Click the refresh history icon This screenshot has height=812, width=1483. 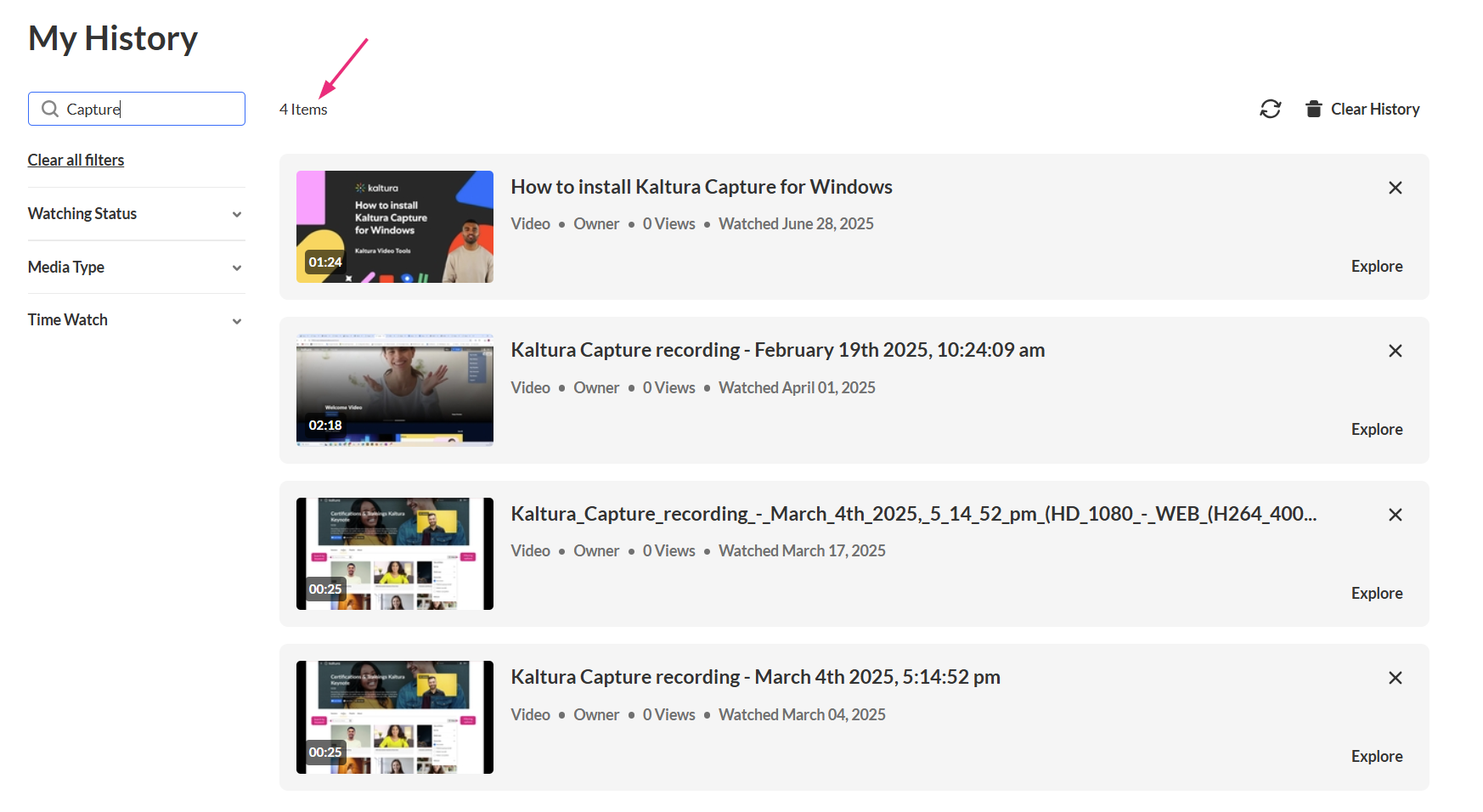1270,109
